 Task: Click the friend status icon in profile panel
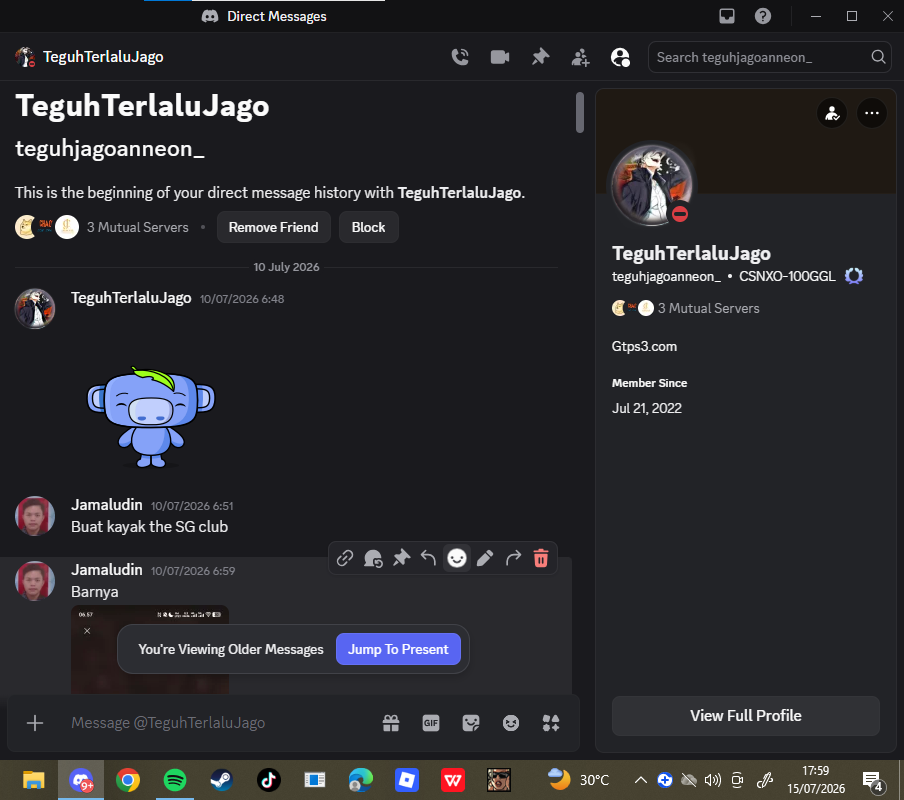[831, 113]
